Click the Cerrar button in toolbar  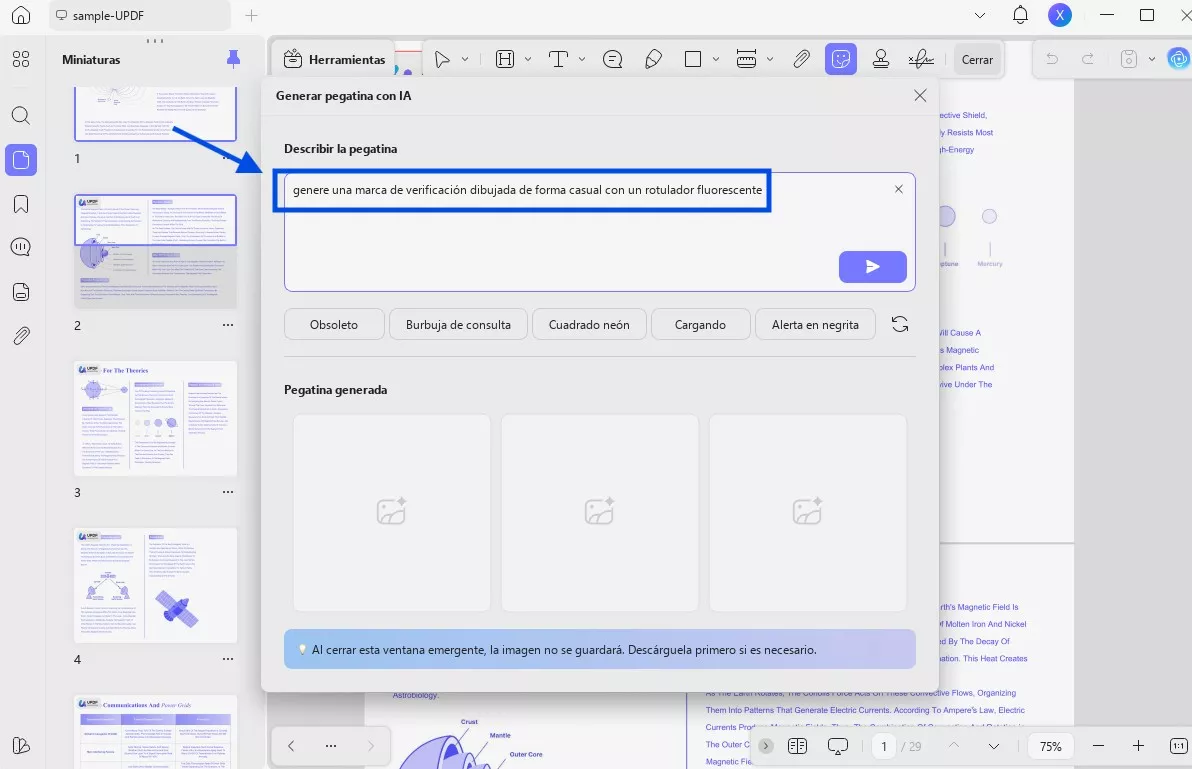click(977, 59)
